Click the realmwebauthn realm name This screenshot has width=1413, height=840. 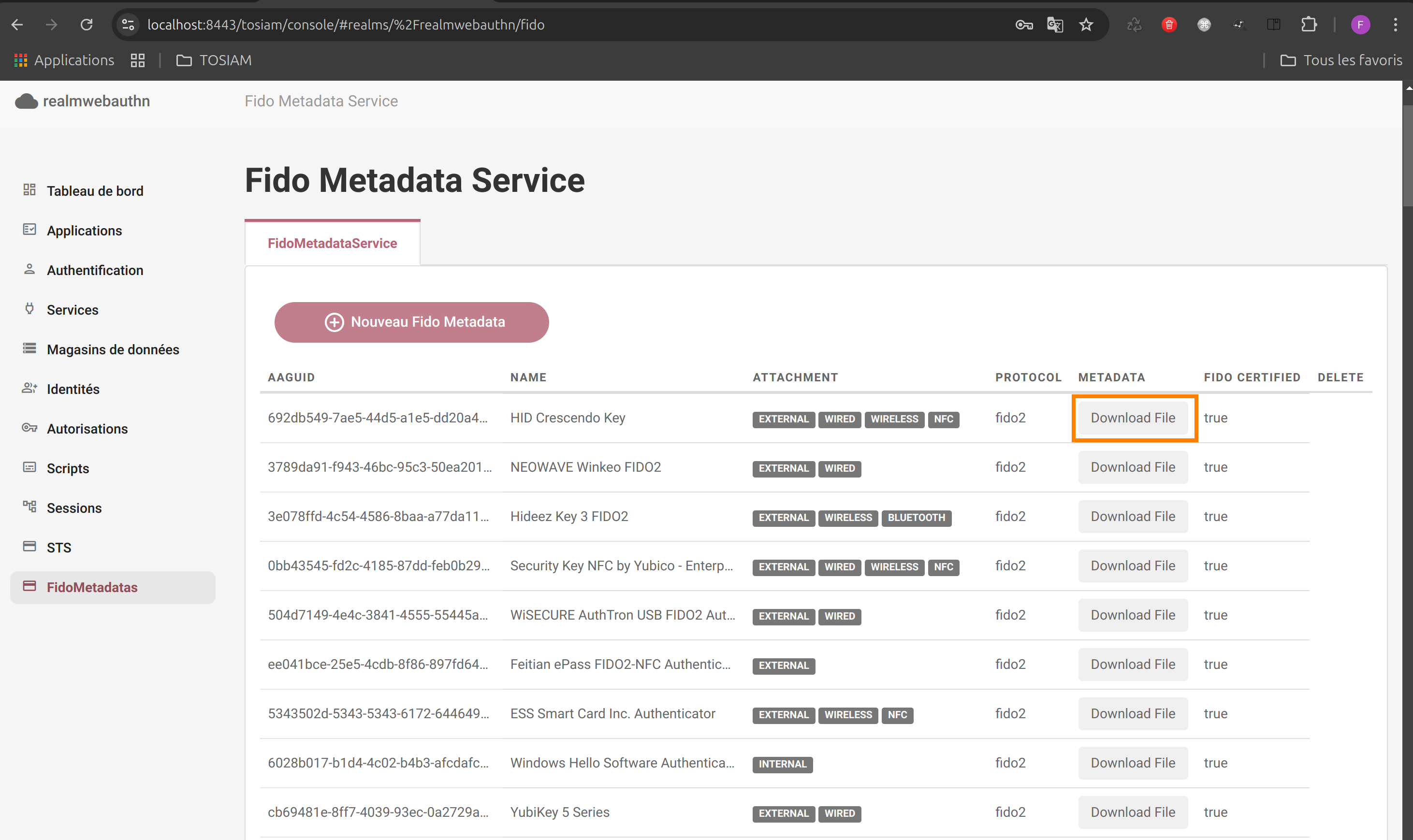[x=96, y=101]
